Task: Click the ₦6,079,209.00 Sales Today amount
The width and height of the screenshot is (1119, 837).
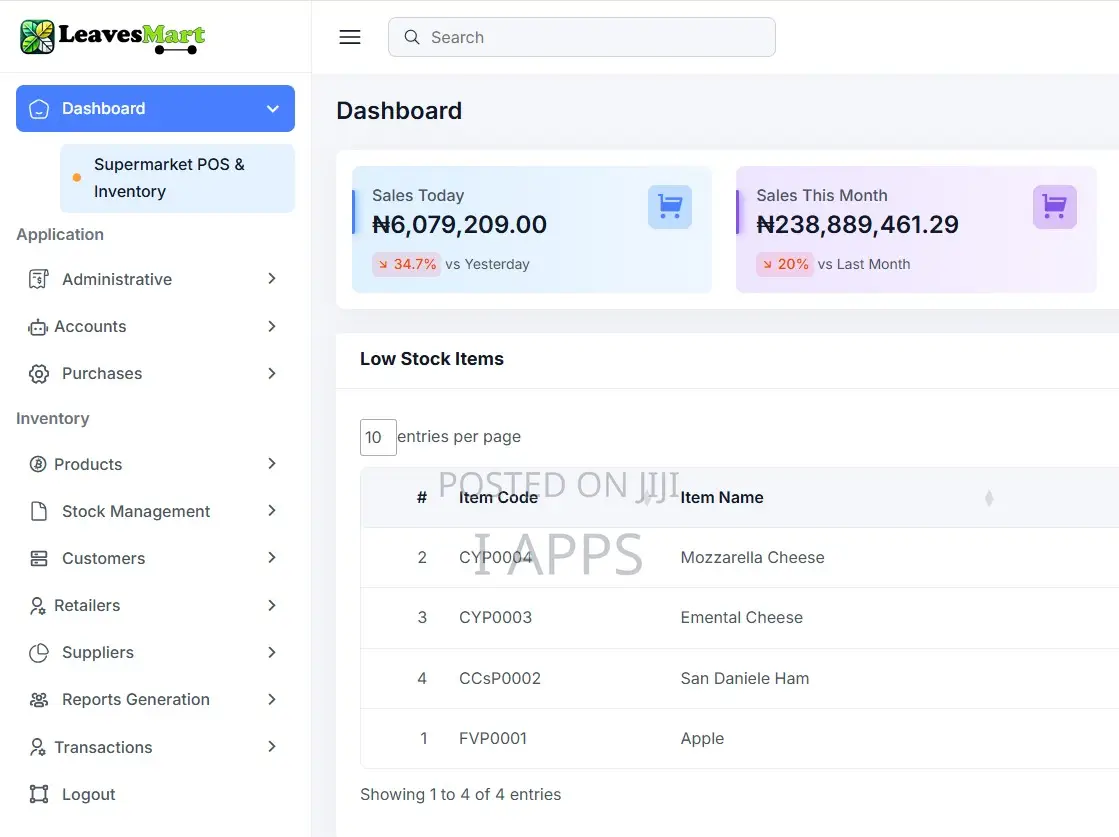Action: [x=460, y=225]
